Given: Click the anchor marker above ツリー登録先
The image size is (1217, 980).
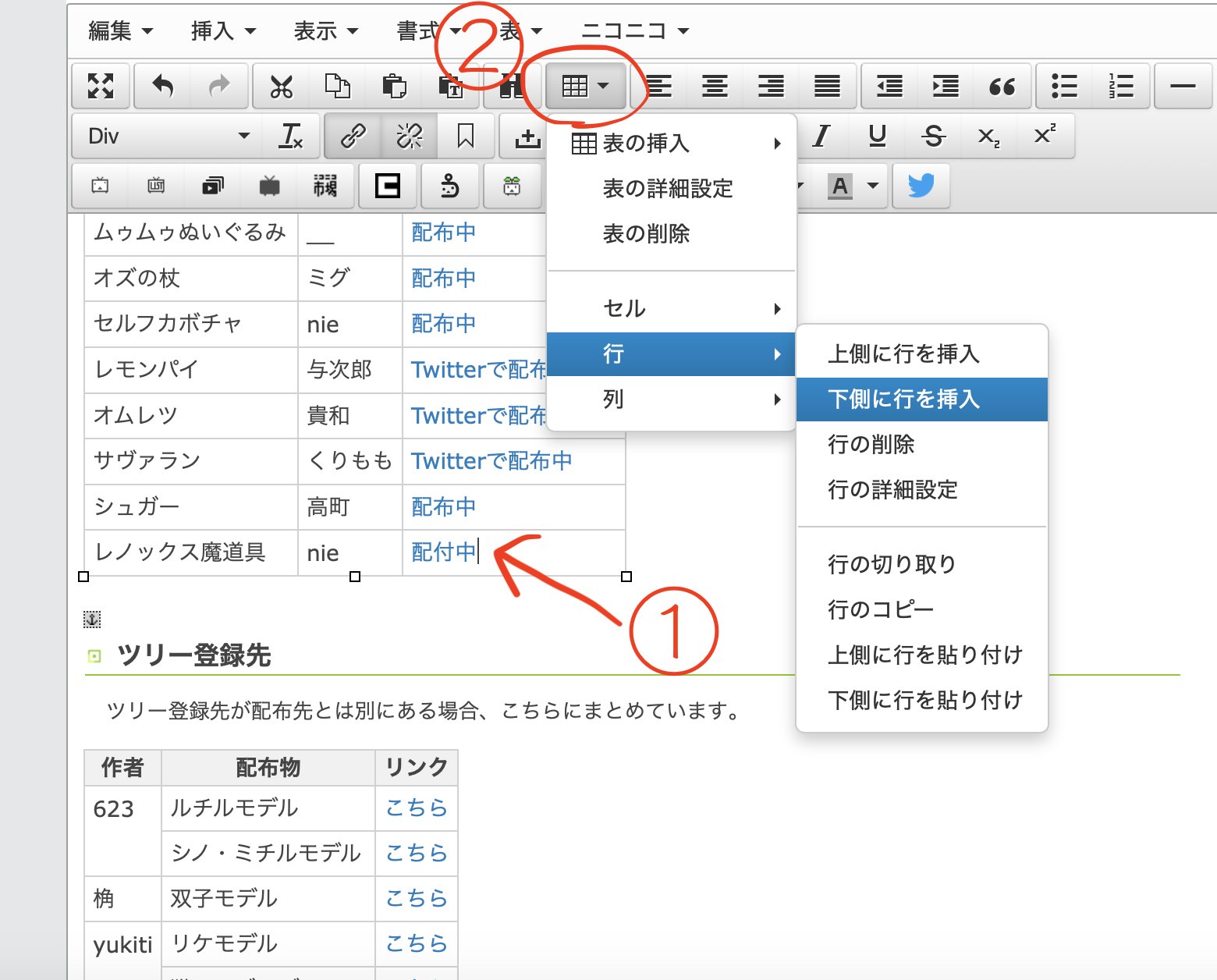Looking at the screenshot, I should [x=92, y=620].
